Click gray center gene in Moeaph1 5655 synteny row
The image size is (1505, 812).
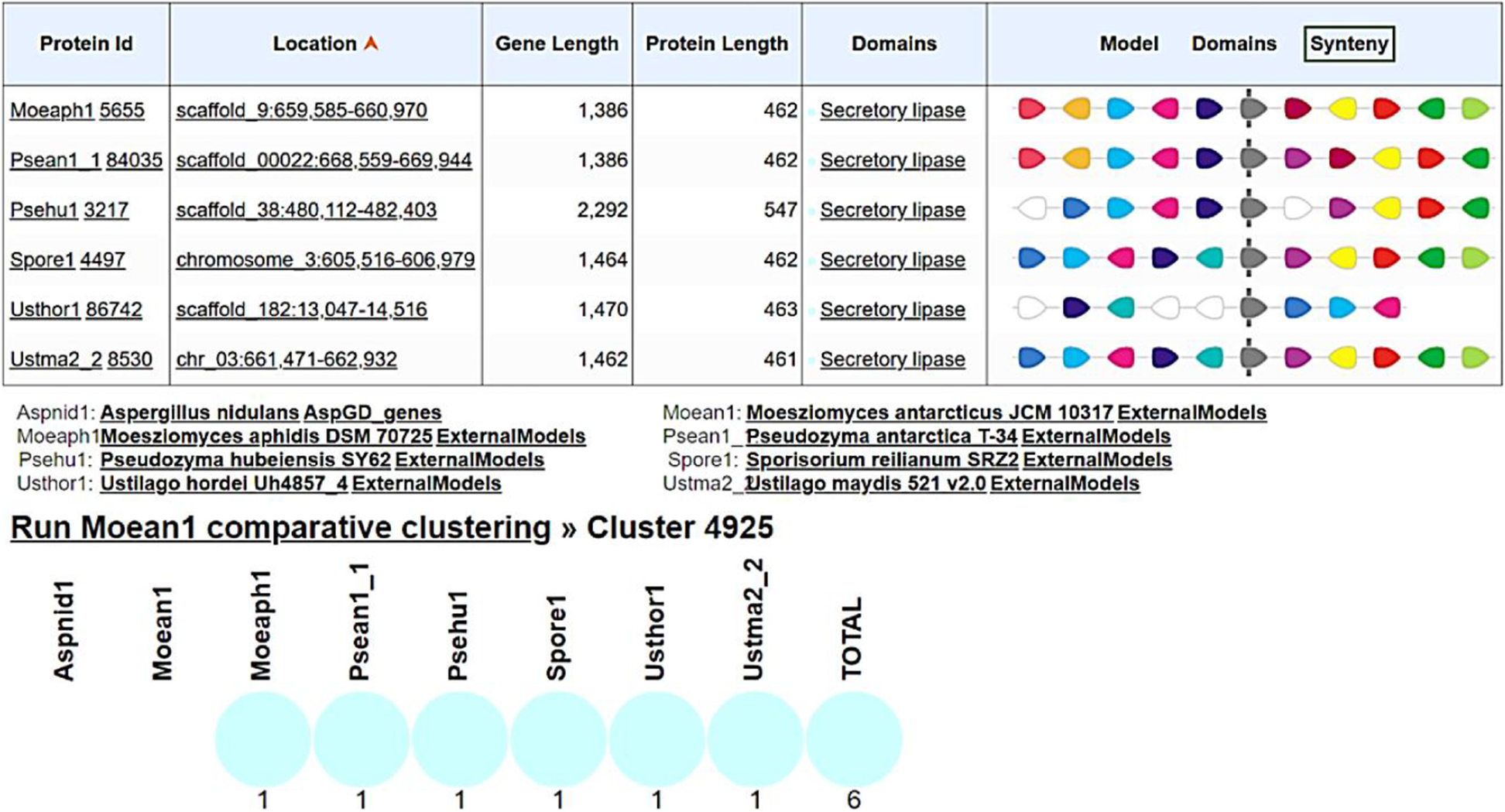point(1253,109)
